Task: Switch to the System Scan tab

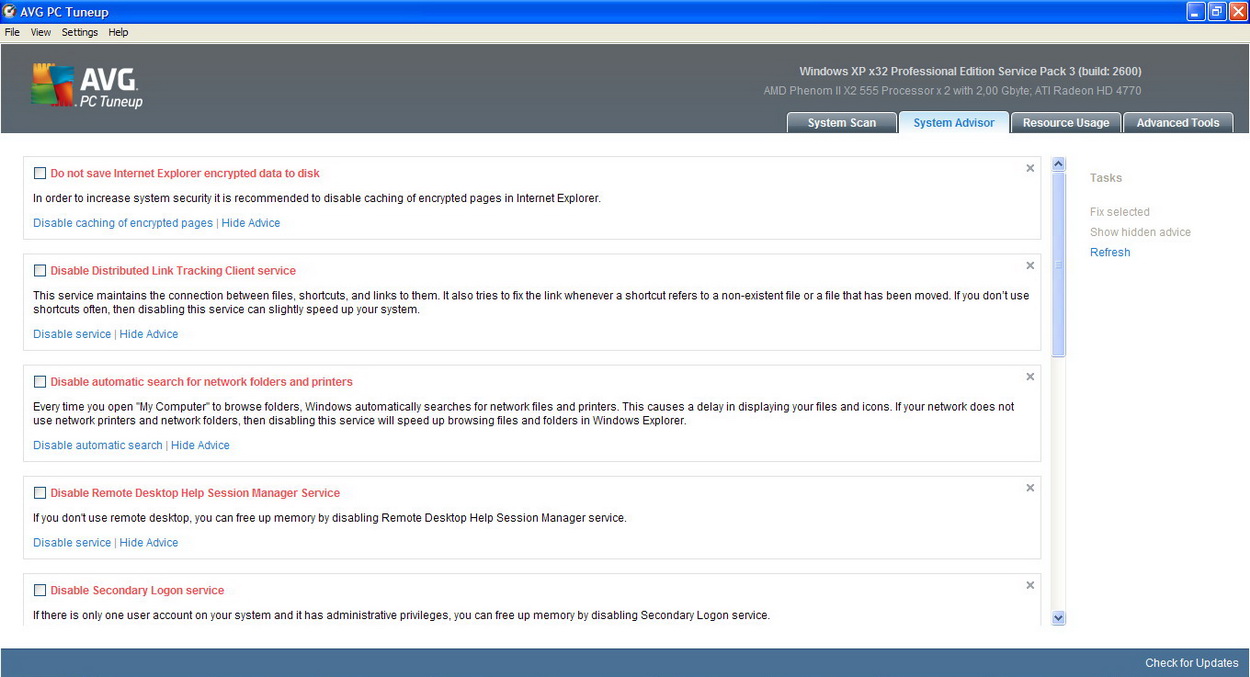Action: (x=841, y=122)
